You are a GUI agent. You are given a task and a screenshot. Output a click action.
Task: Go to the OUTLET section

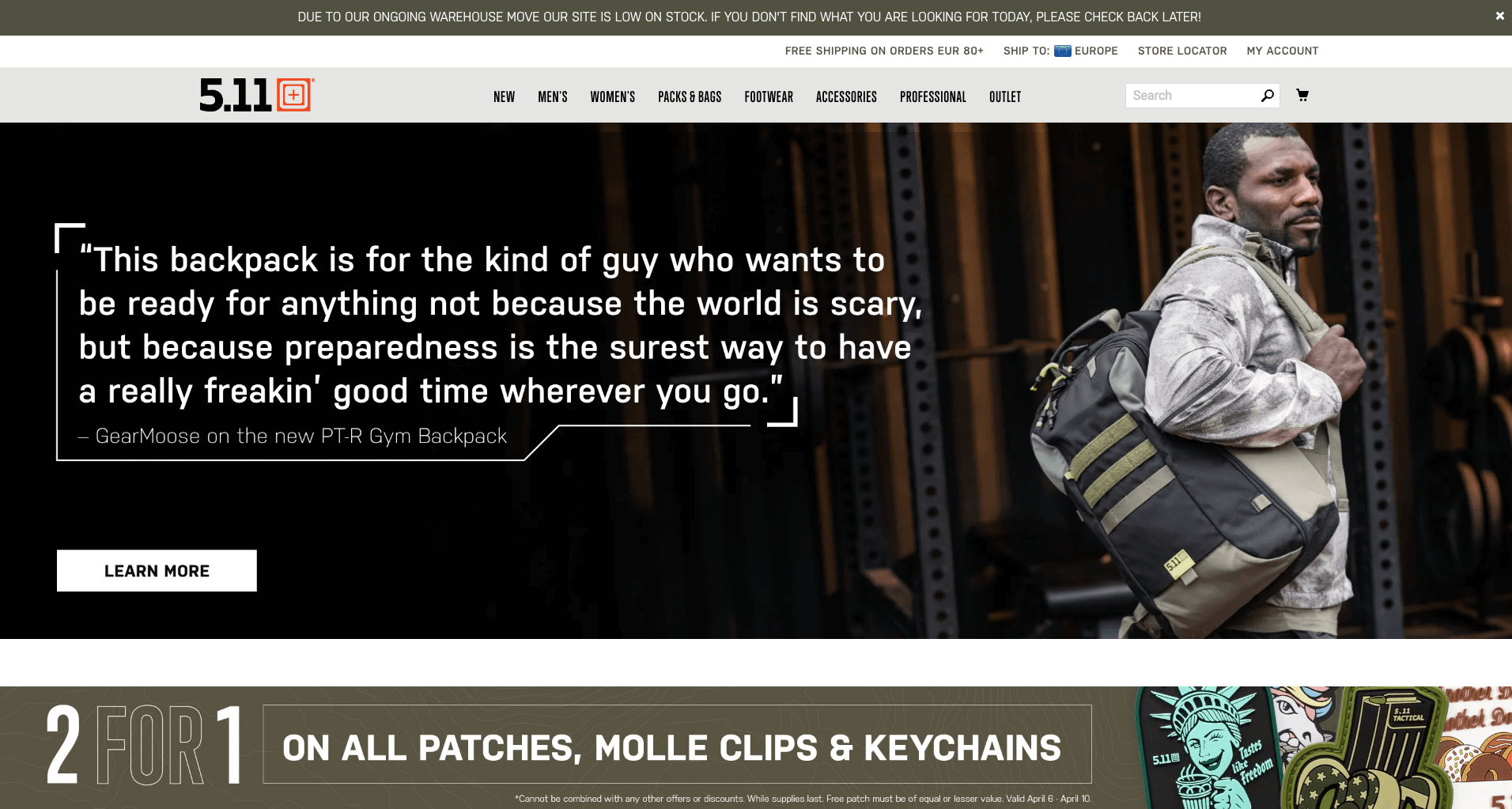1005,96
